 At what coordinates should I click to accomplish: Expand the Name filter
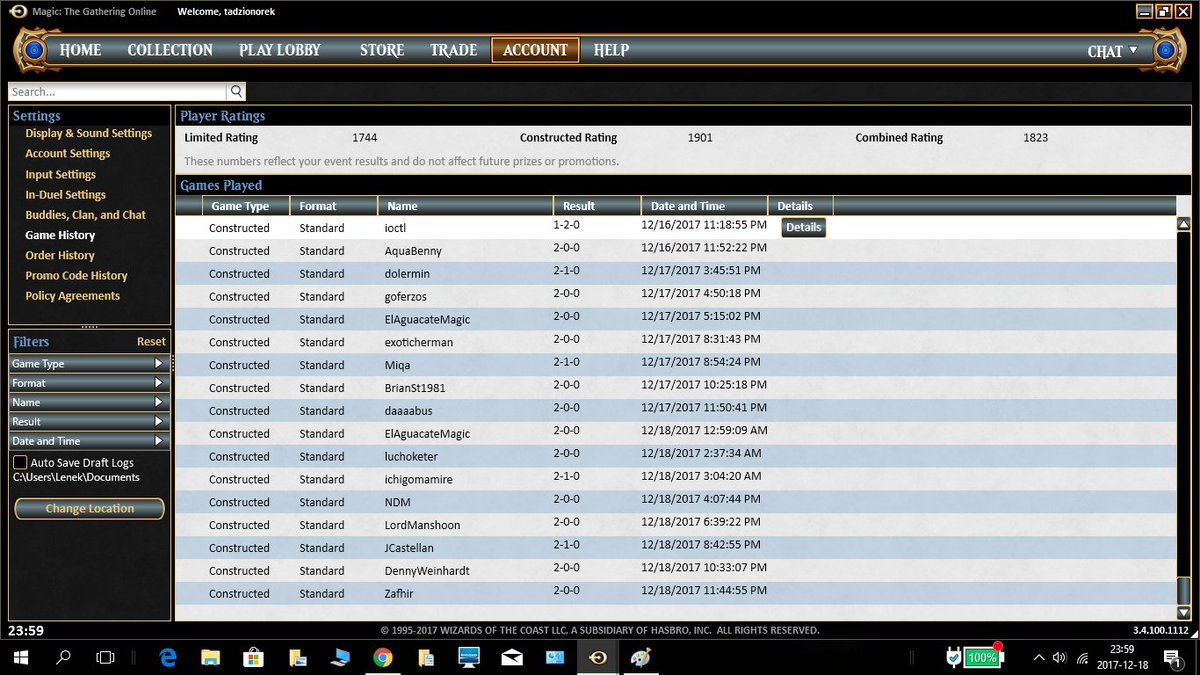click(x=87, y=402)
